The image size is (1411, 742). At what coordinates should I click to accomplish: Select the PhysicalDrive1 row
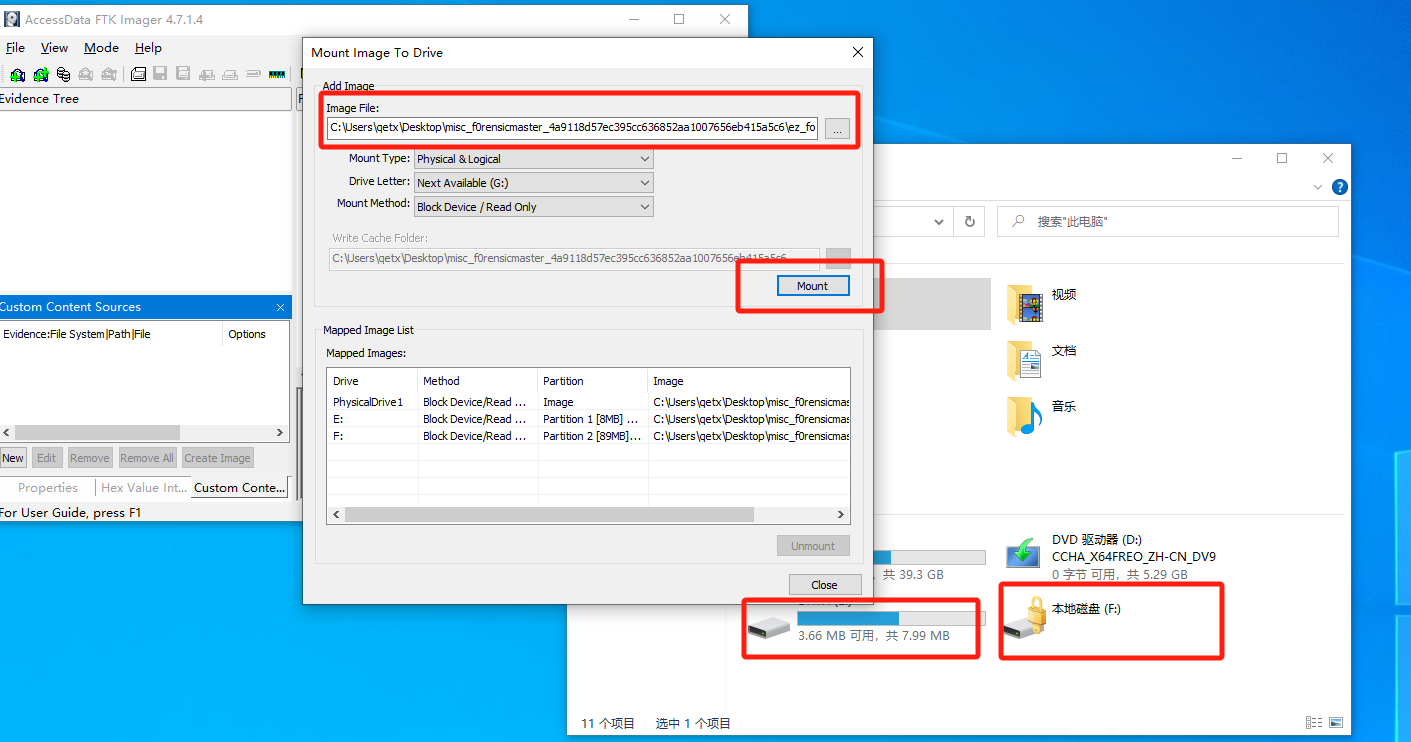[588, 402]
